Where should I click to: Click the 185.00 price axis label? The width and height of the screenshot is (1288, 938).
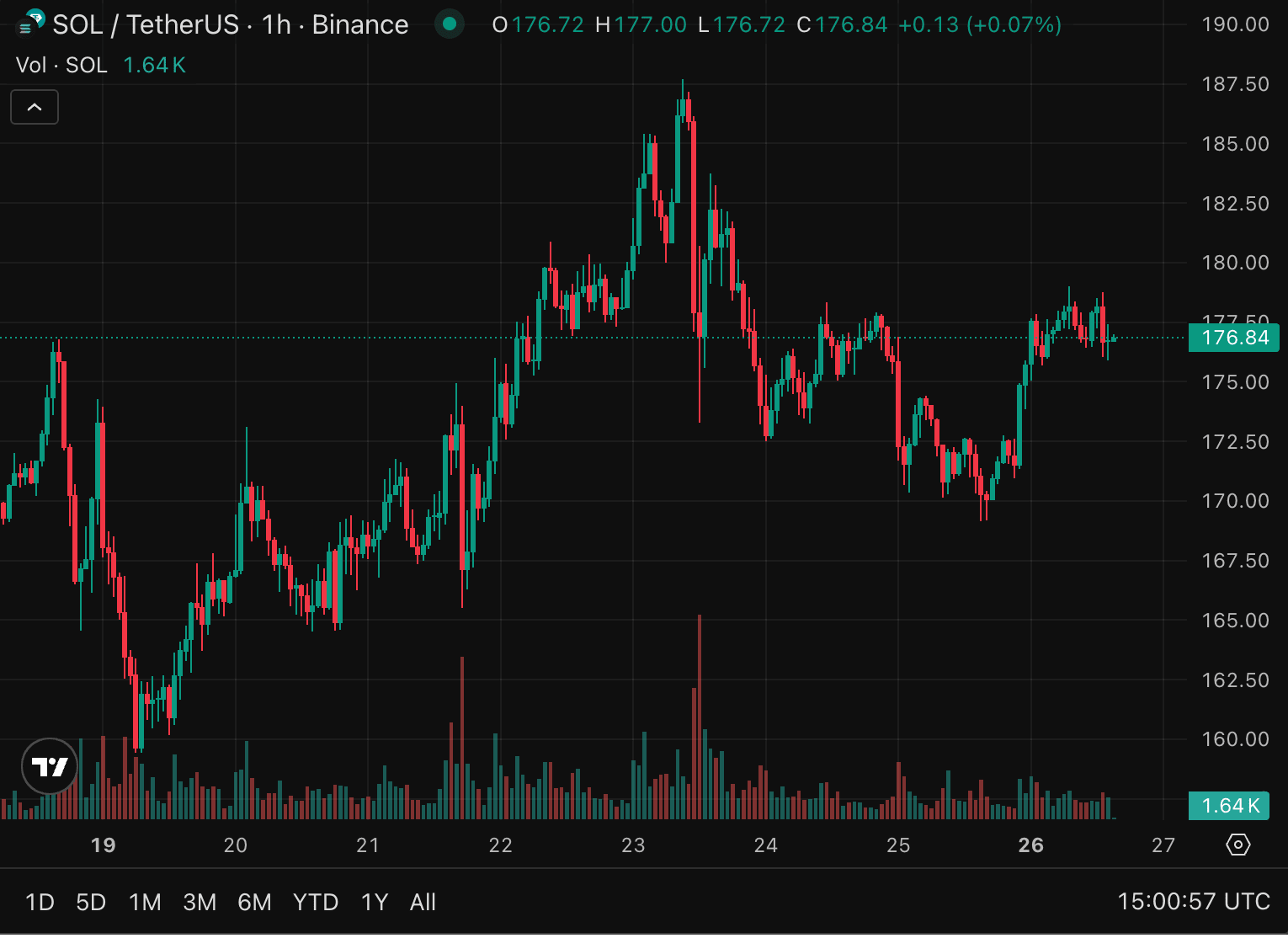(x=1235, y=144)
